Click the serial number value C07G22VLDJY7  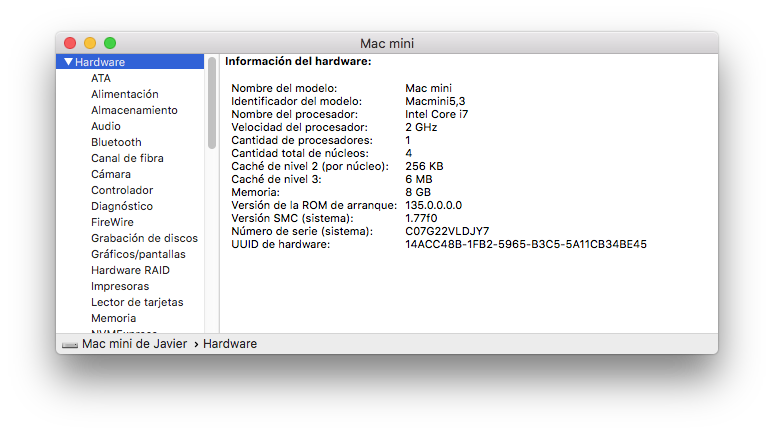click(447, 231)
